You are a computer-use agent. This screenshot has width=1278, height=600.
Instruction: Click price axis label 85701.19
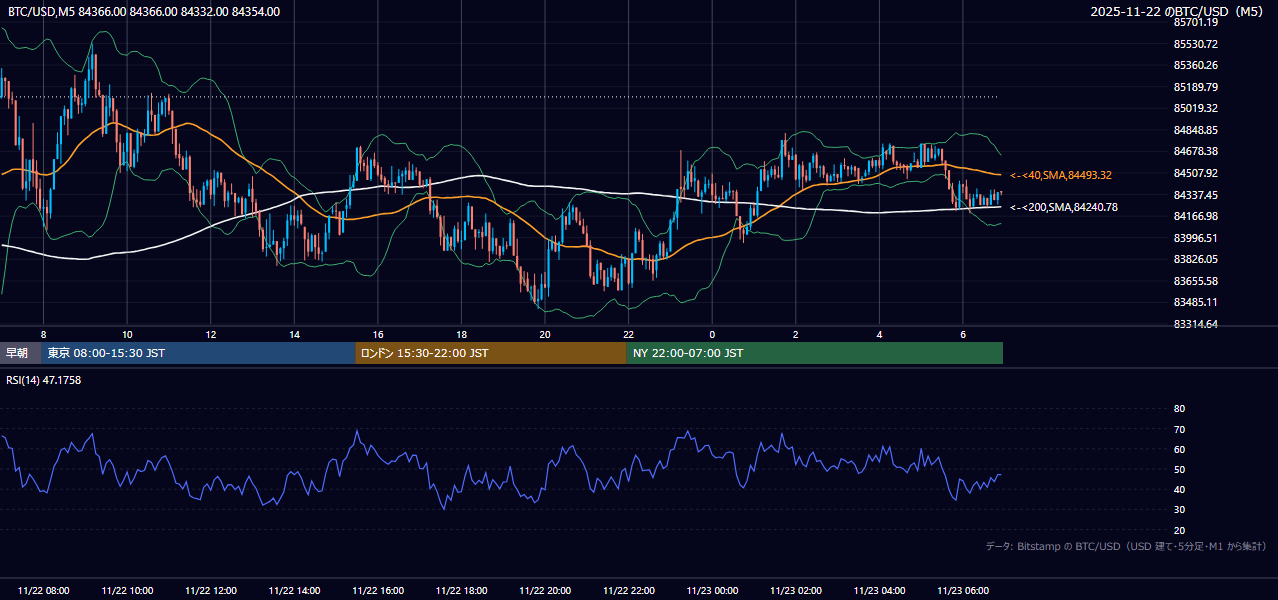tap(1195, 22)
